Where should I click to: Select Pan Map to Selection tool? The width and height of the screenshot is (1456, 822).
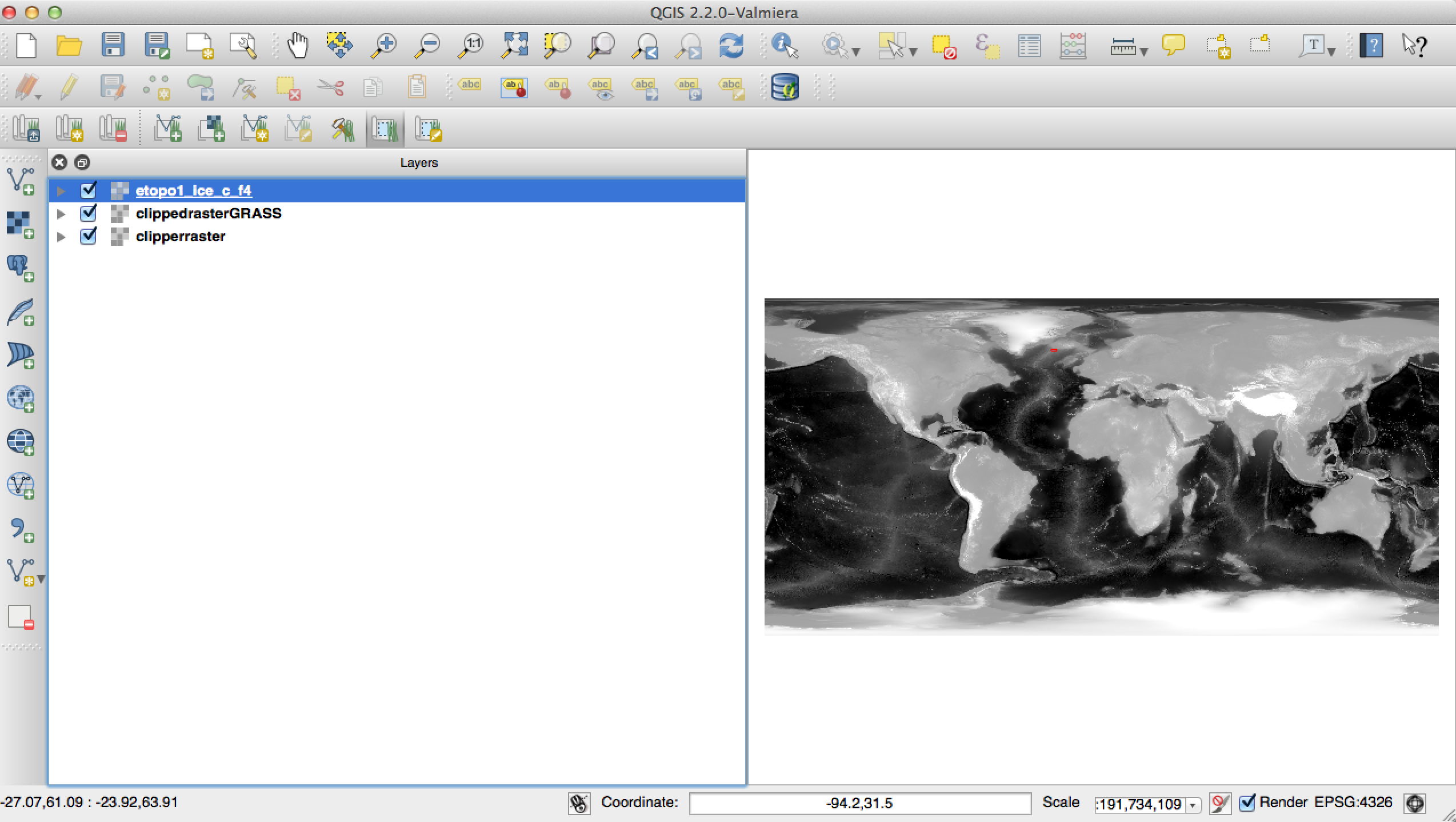click(341, 45)
